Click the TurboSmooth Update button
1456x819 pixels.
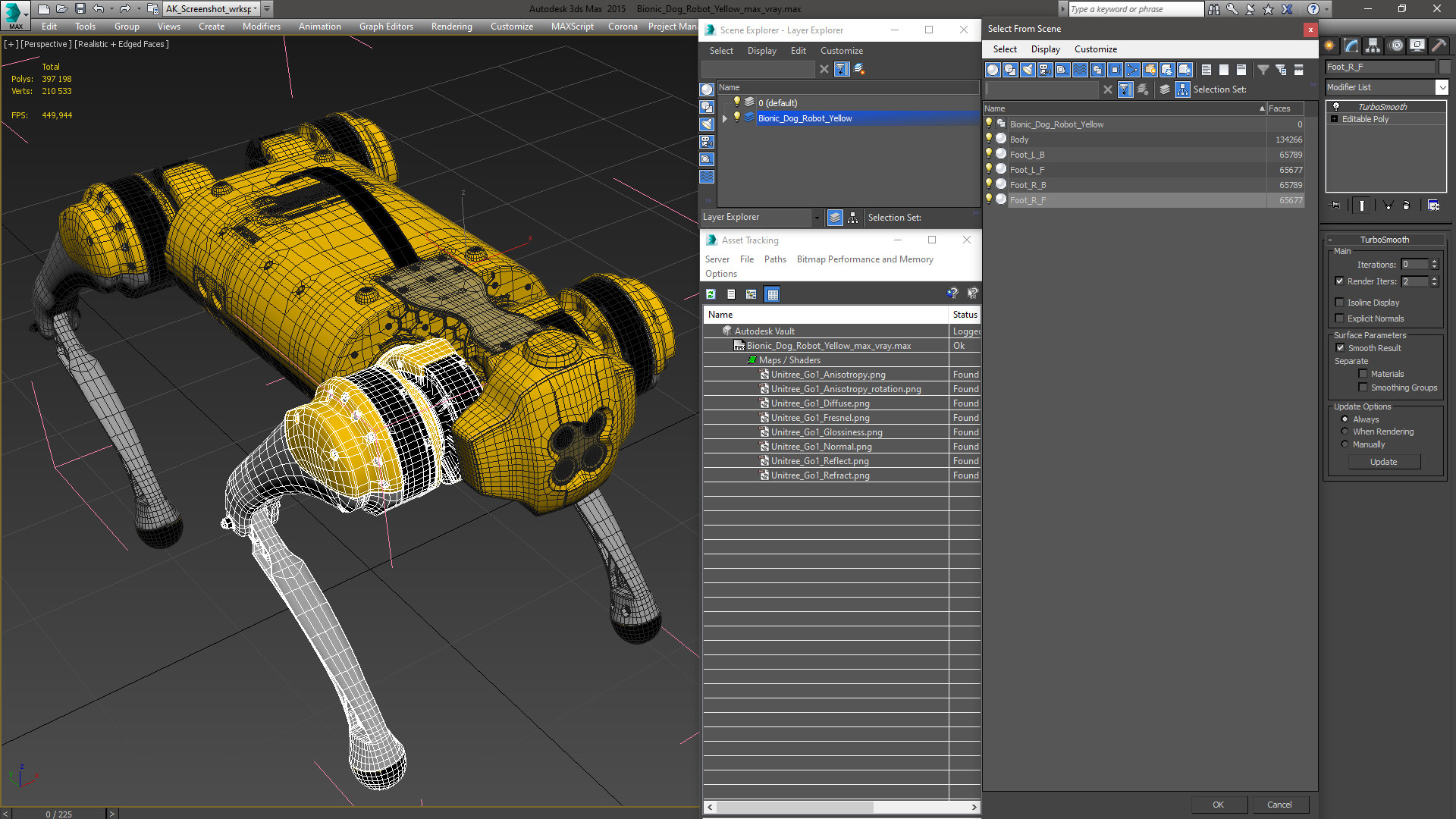pos(1384,462)
